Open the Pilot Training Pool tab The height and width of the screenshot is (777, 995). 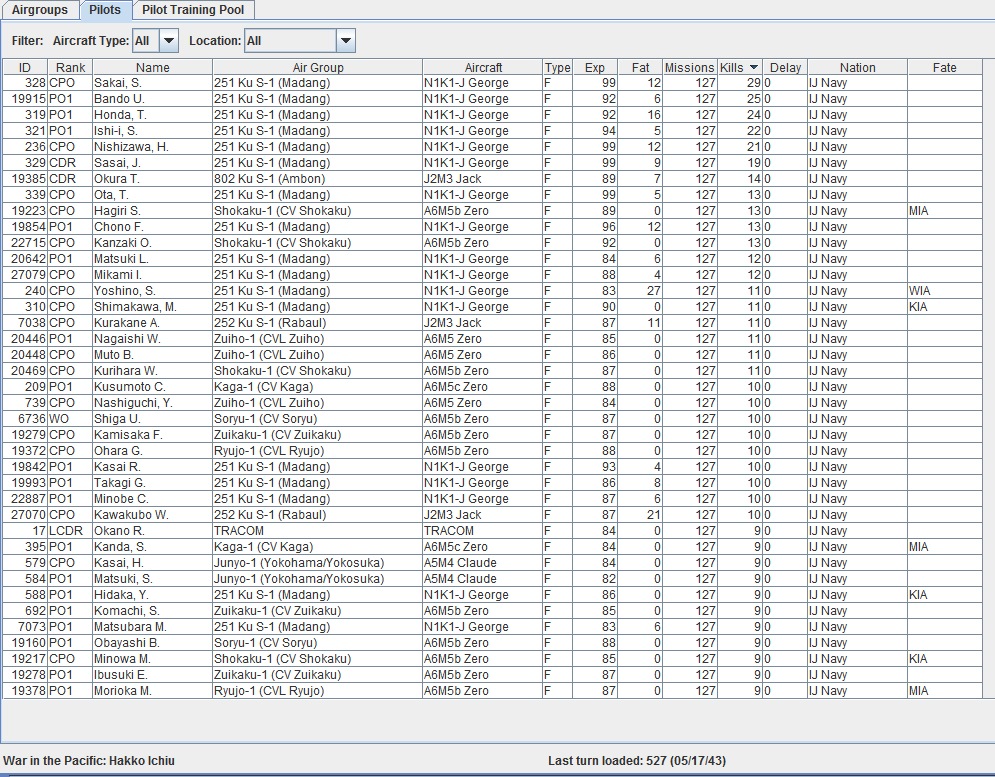[193, 10]
